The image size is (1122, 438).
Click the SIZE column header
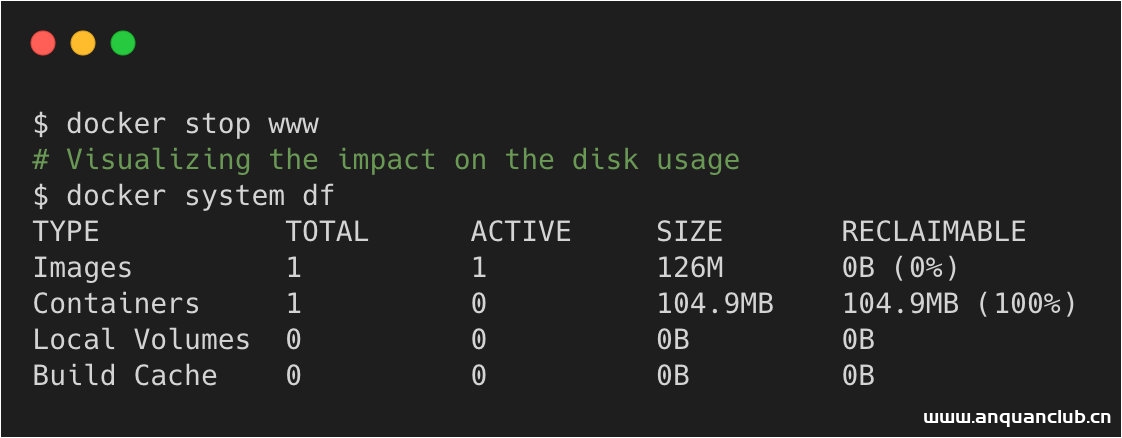click(689, 232)
